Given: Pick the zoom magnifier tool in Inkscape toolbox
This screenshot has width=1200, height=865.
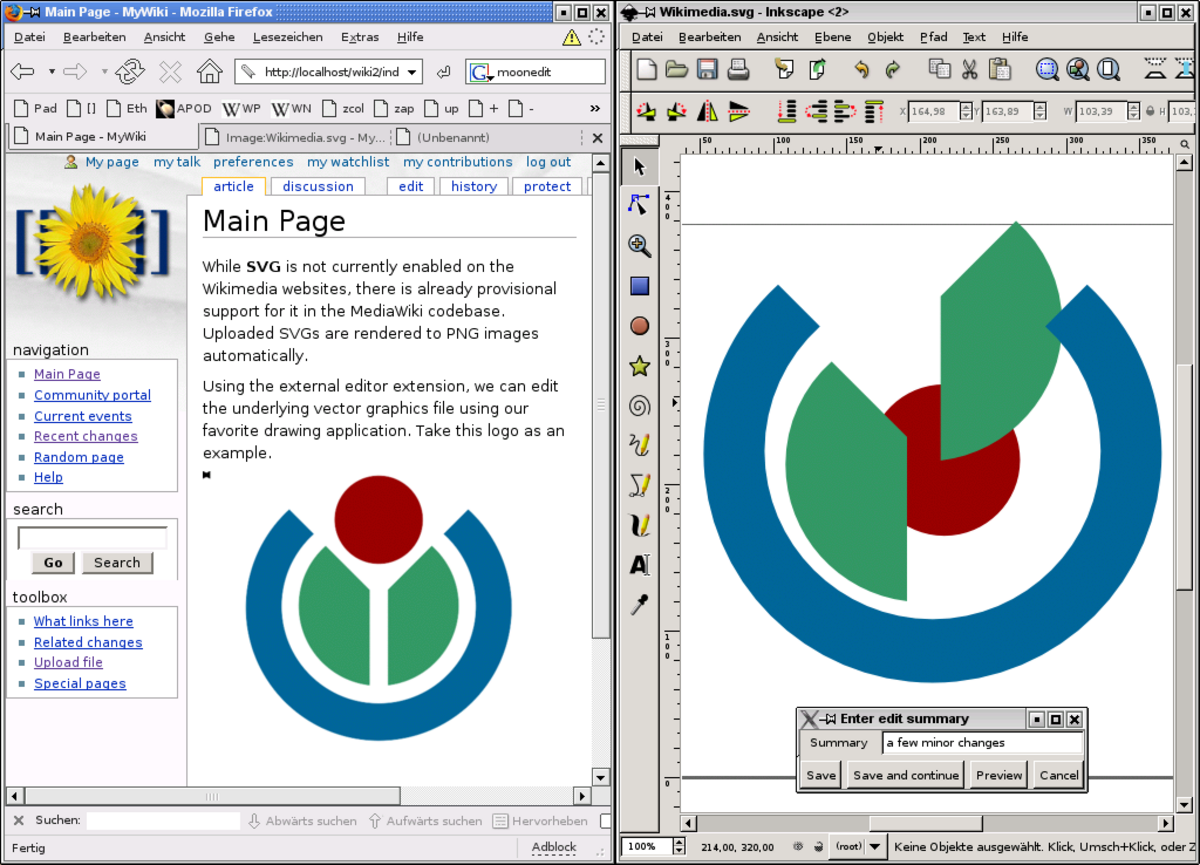Looking at the screenshot, I should pyautogui.click(x=640, y=246).
